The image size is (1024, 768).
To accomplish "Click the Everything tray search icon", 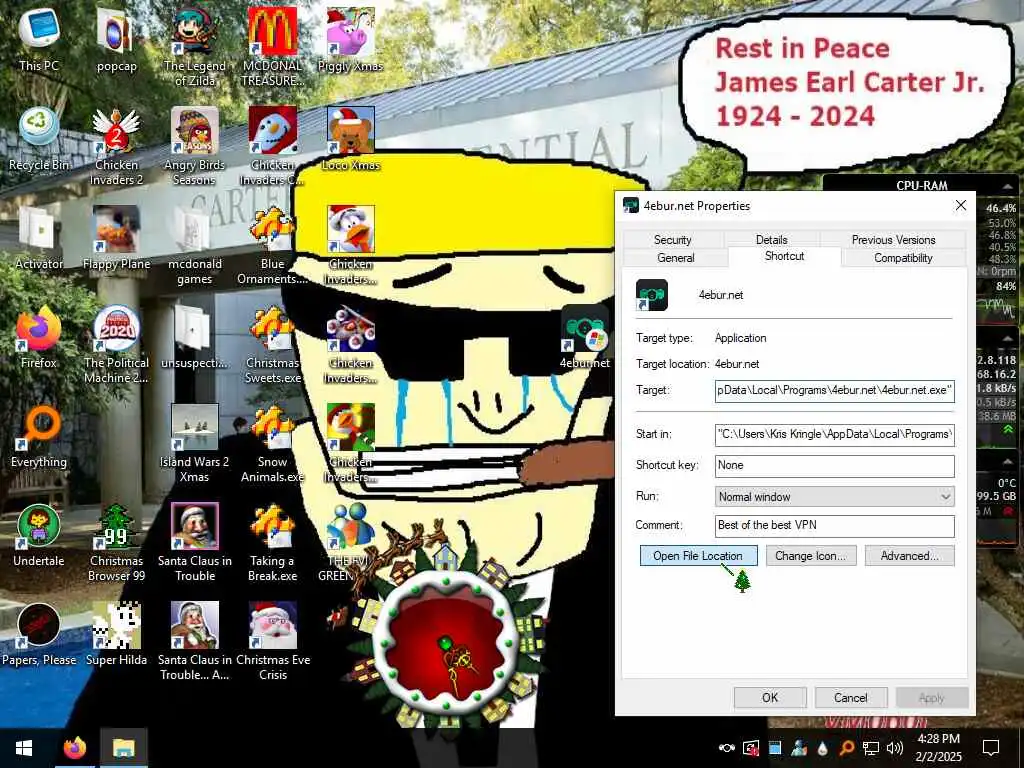I will click(846, 748).
